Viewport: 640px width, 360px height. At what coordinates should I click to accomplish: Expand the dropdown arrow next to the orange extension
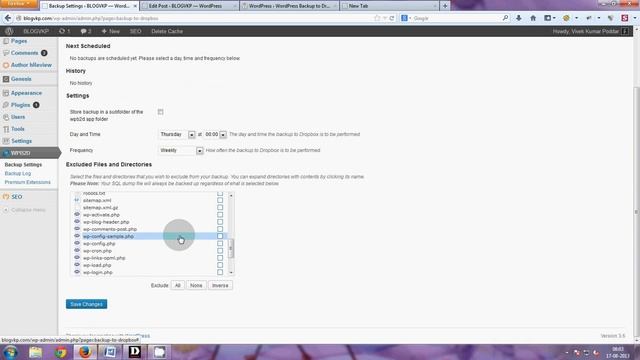[576, 18]
